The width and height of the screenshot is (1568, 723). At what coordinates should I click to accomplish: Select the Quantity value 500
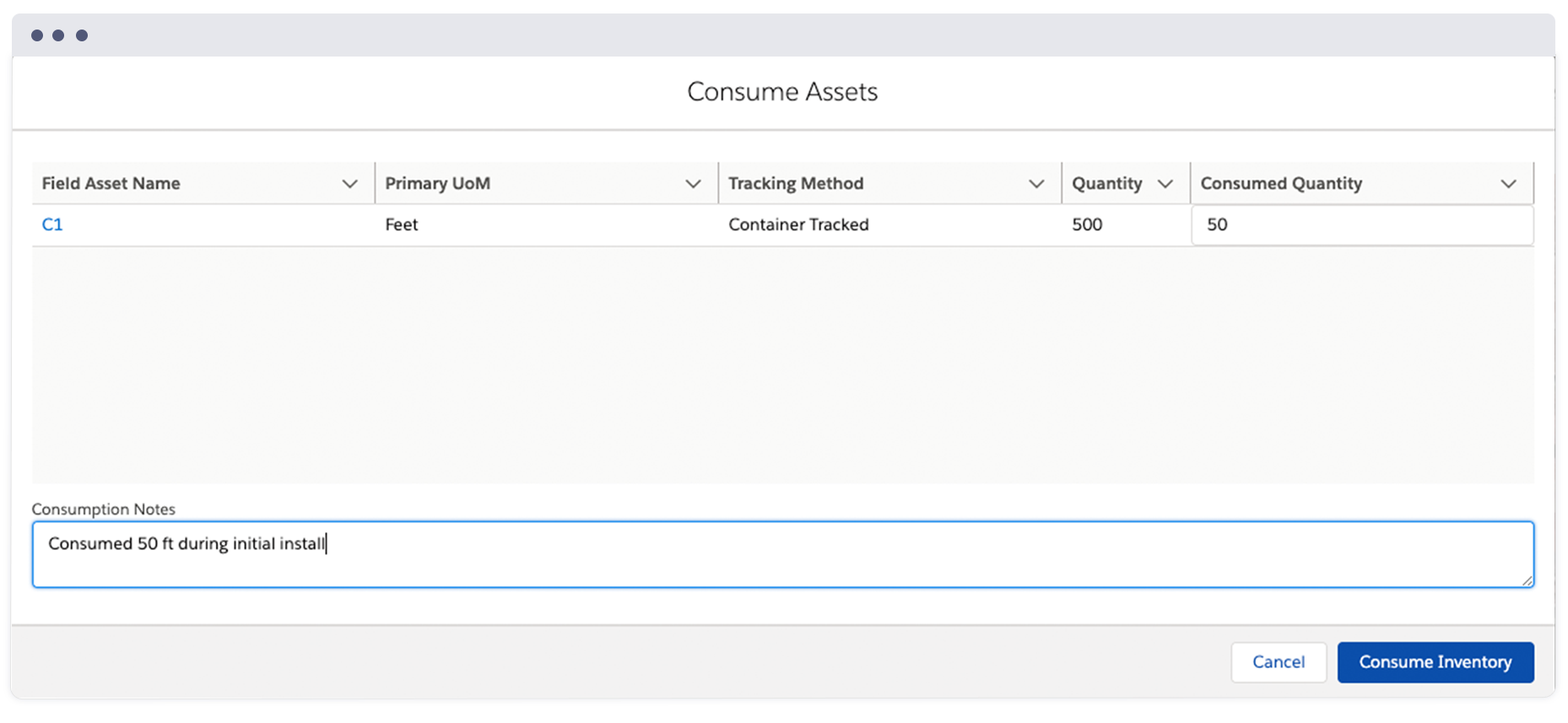(x=1087, y=224)
